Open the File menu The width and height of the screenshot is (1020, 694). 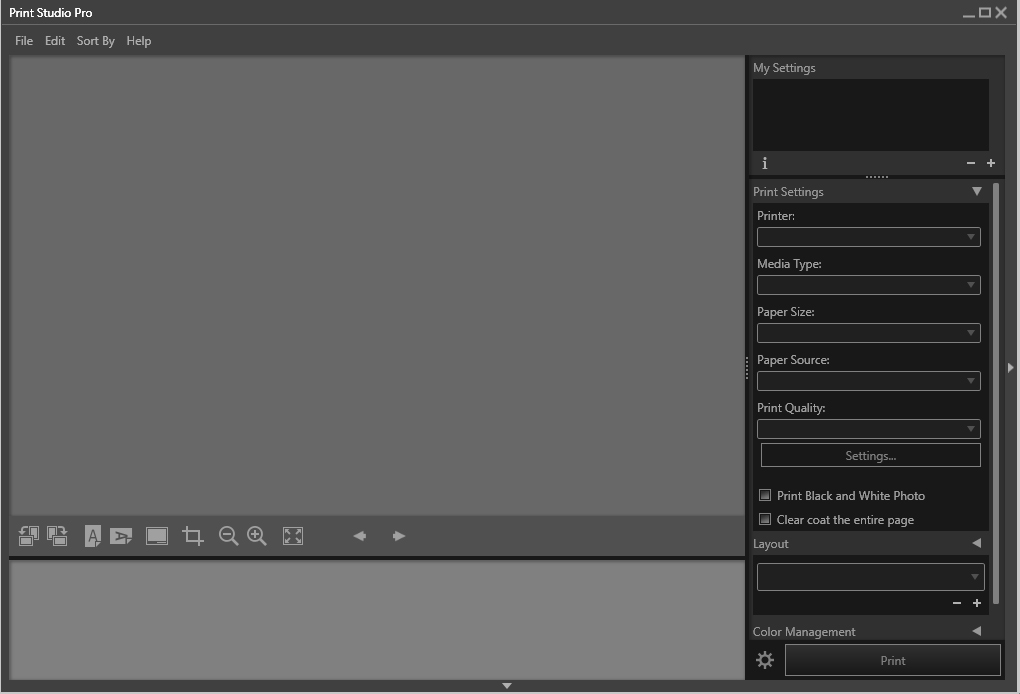point(23,41)
